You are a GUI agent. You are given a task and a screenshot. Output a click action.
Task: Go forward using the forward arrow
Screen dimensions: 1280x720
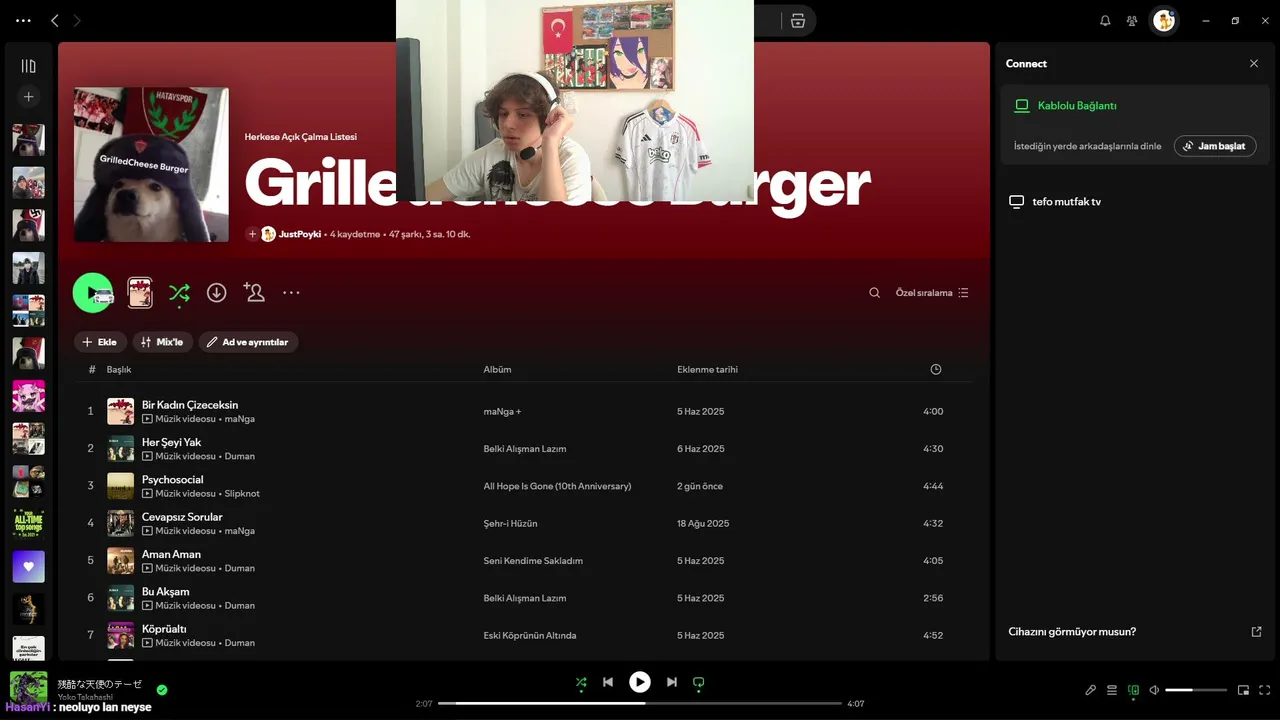pos(77,20)
